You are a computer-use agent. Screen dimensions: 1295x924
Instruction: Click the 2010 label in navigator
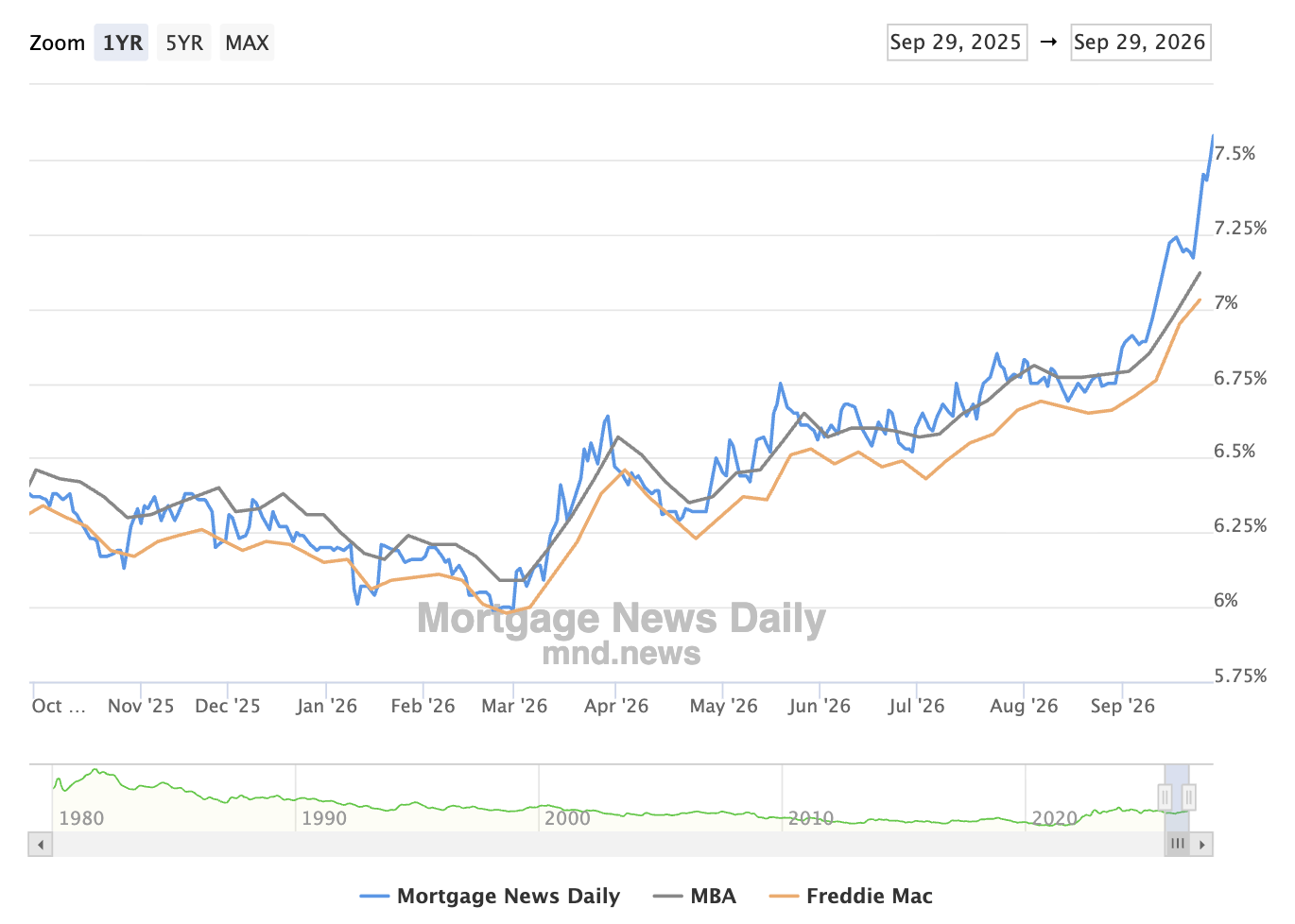(811, 818)
